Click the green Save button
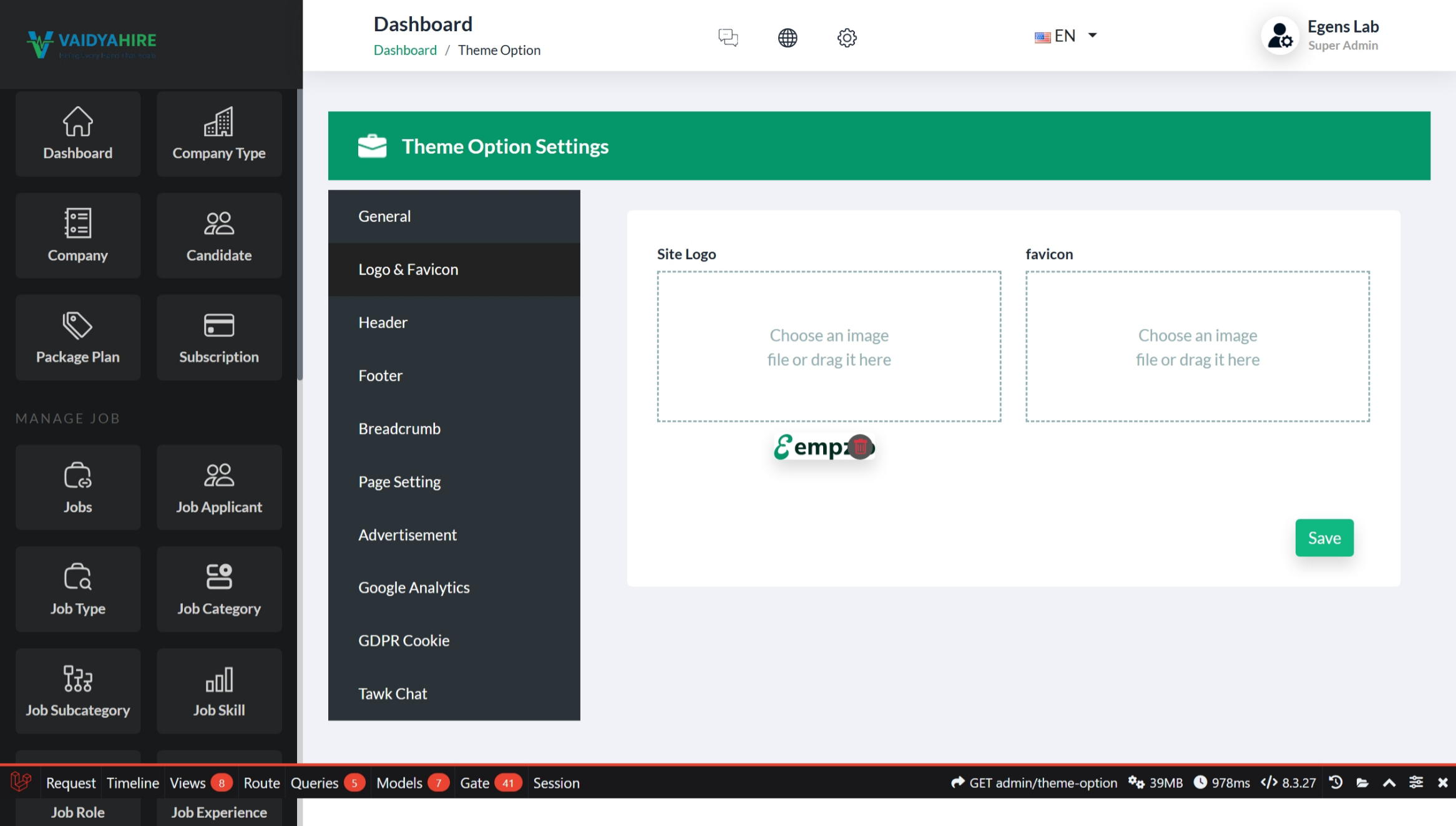 (x=1324, y=538)
